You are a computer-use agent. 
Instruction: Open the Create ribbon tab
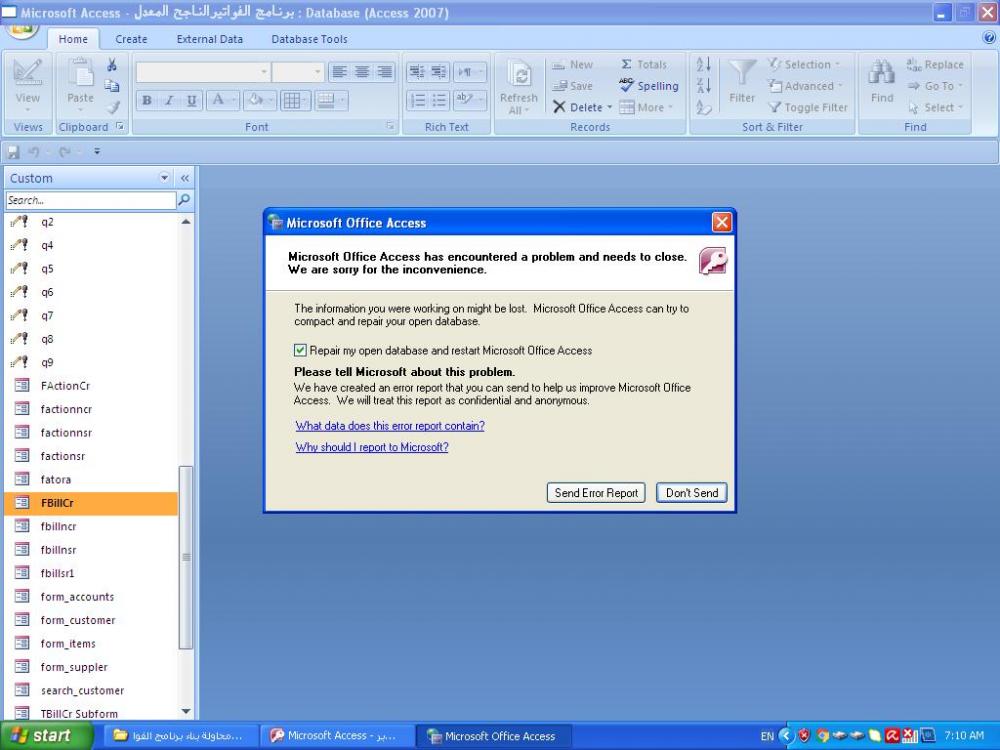coord(131,39)
